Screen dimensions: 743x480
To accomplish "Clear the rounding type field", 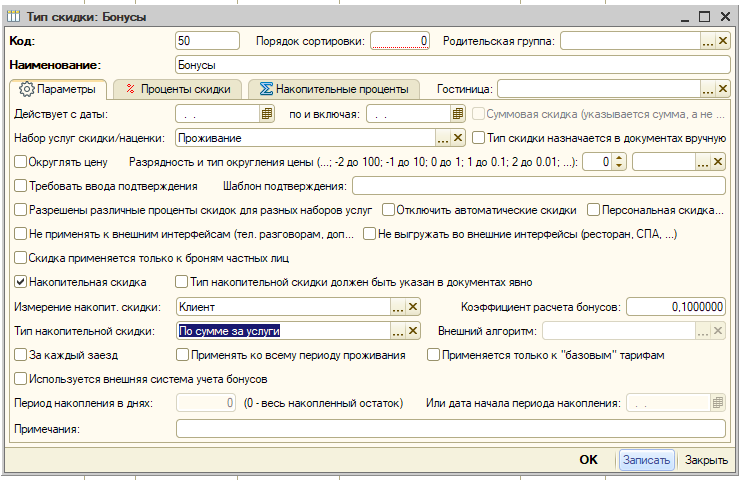I will 718,162.
